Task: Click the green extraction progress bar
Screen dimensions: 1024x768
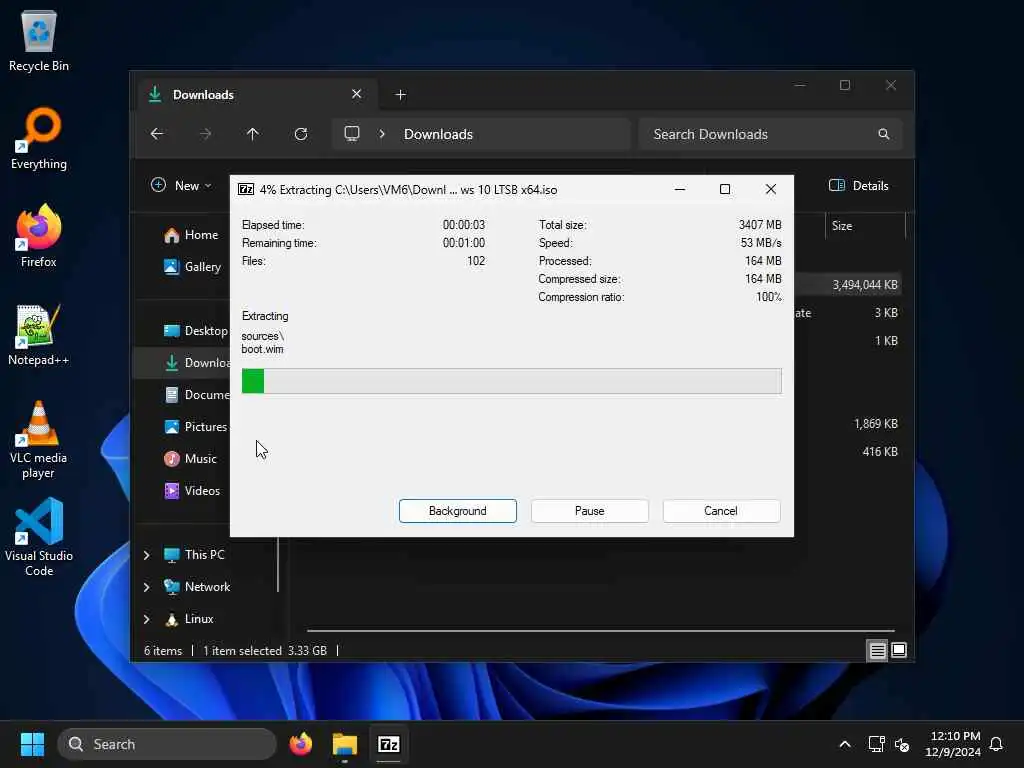Action: coord(511,381)
